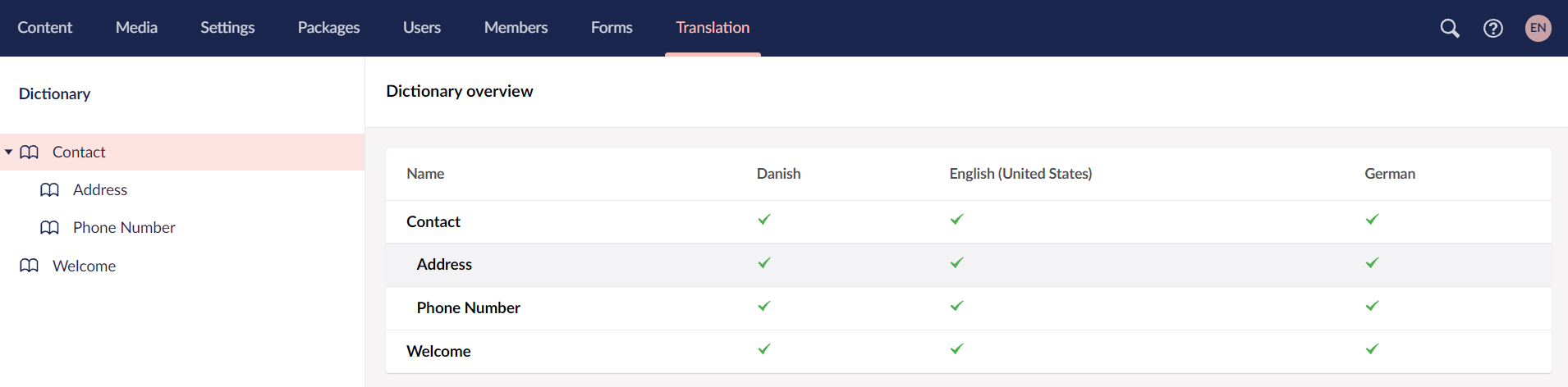The height and width of the screenshot is (387, 1568).
Task: Click German checkmark in the Welcome row
Action: point(1372,349)
